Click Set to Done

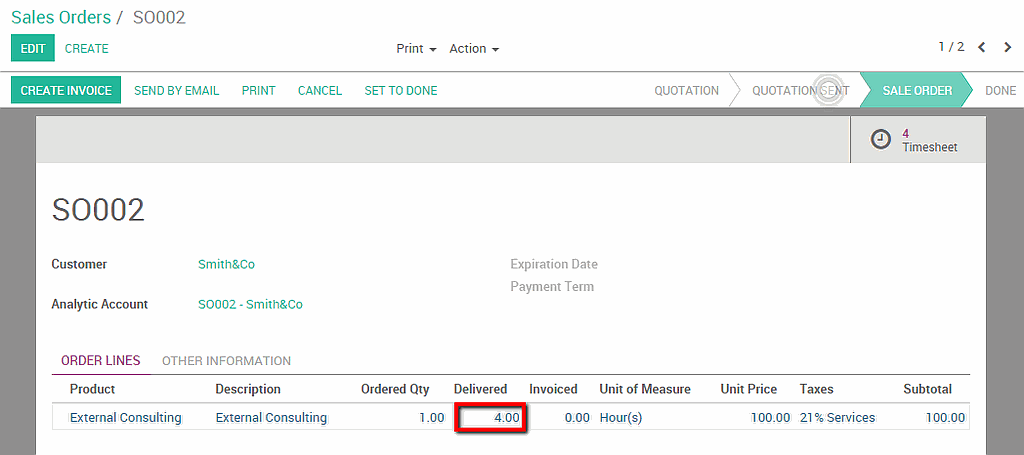click(x=400, y=90)
